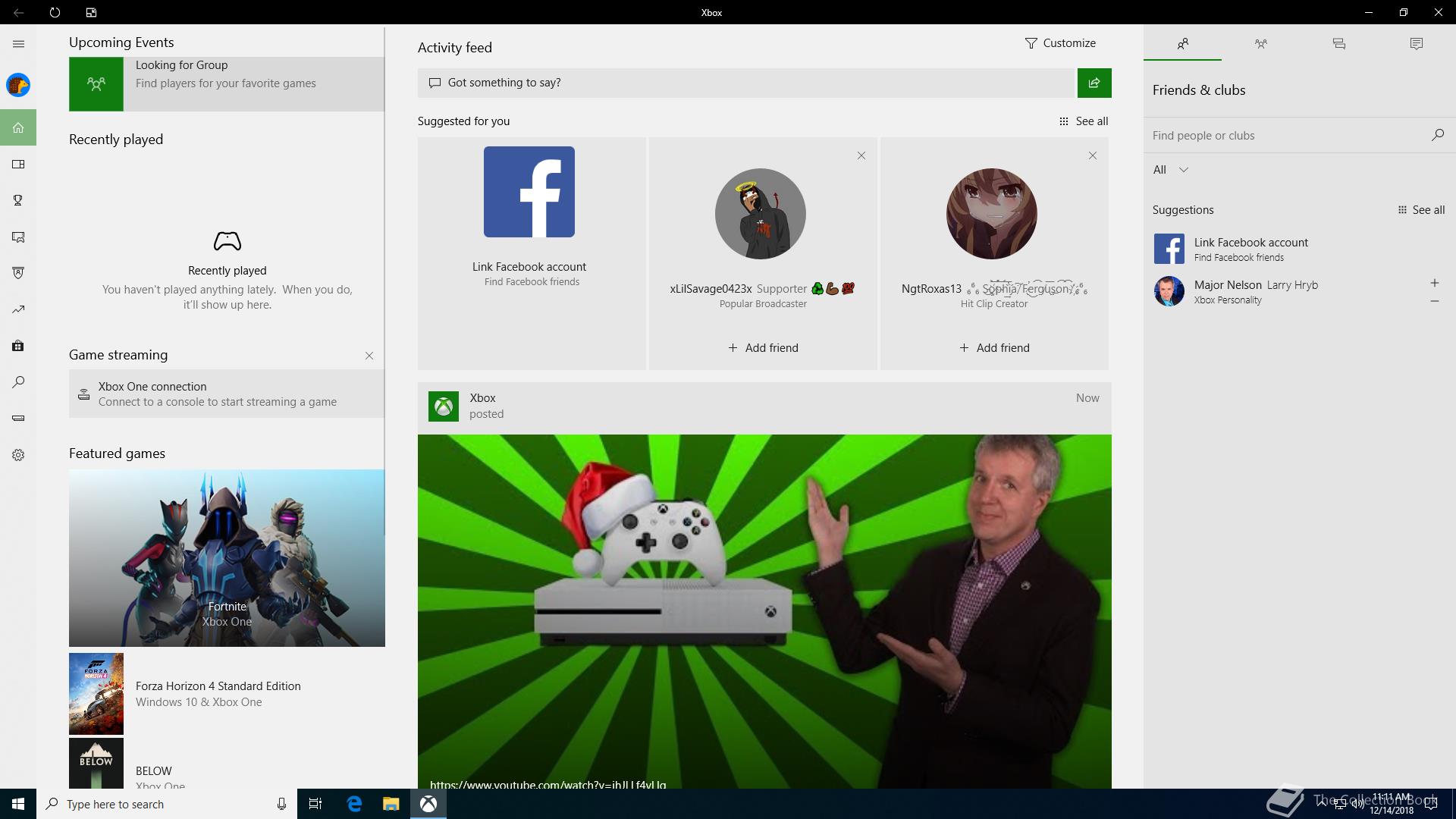Open Forza Horizon 4 cover thumbnail

pyautogui.click(x=96, y=694)
